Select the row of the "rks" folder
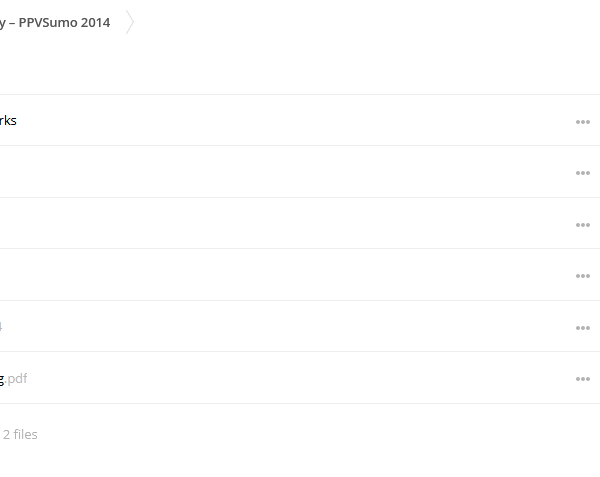Viewport: 600px width, 477px height. click(x=300, y=120)
